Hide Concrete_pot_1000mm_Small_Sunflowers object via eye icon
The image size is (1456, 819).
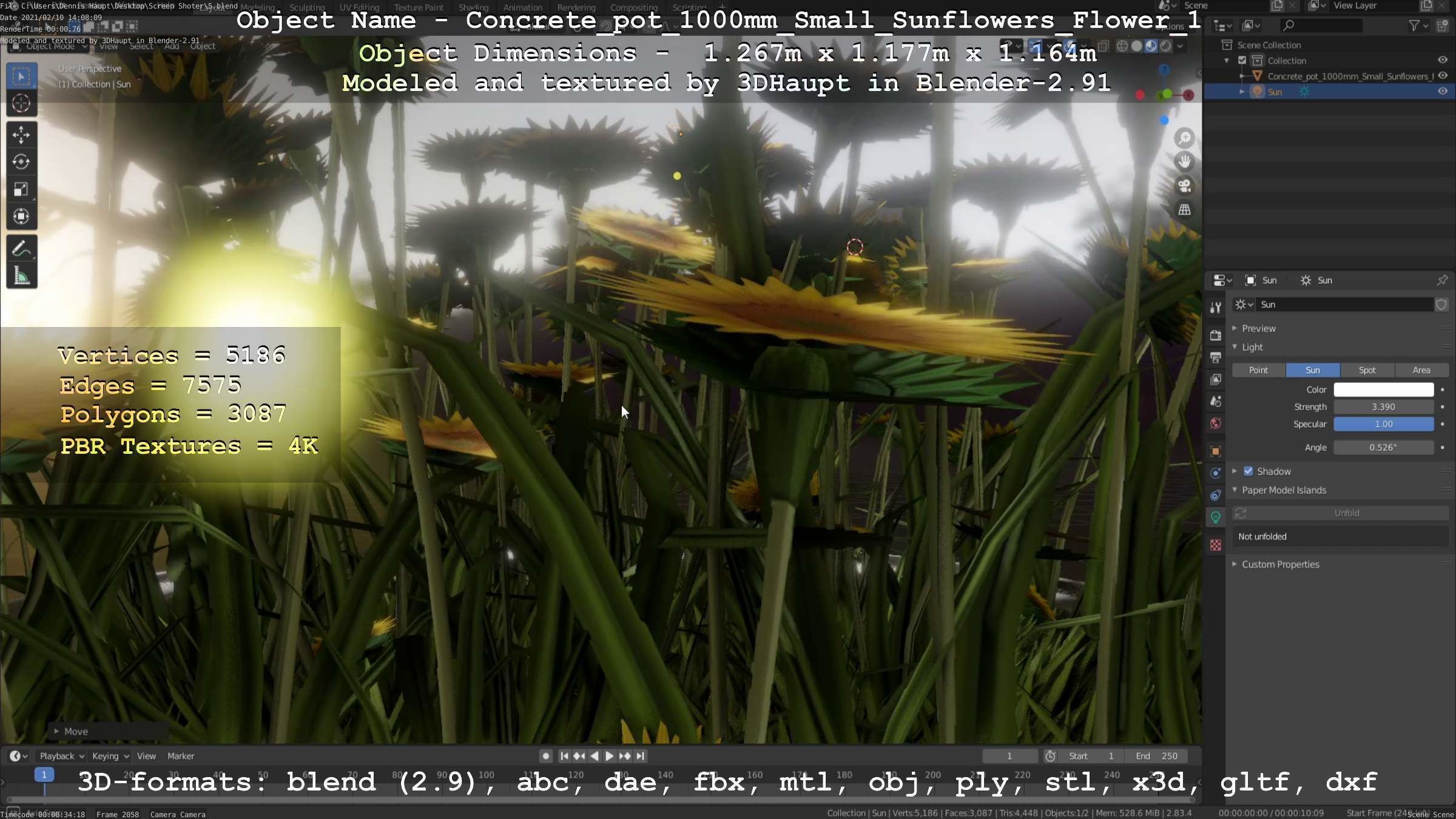click(x=1443, y=76)
